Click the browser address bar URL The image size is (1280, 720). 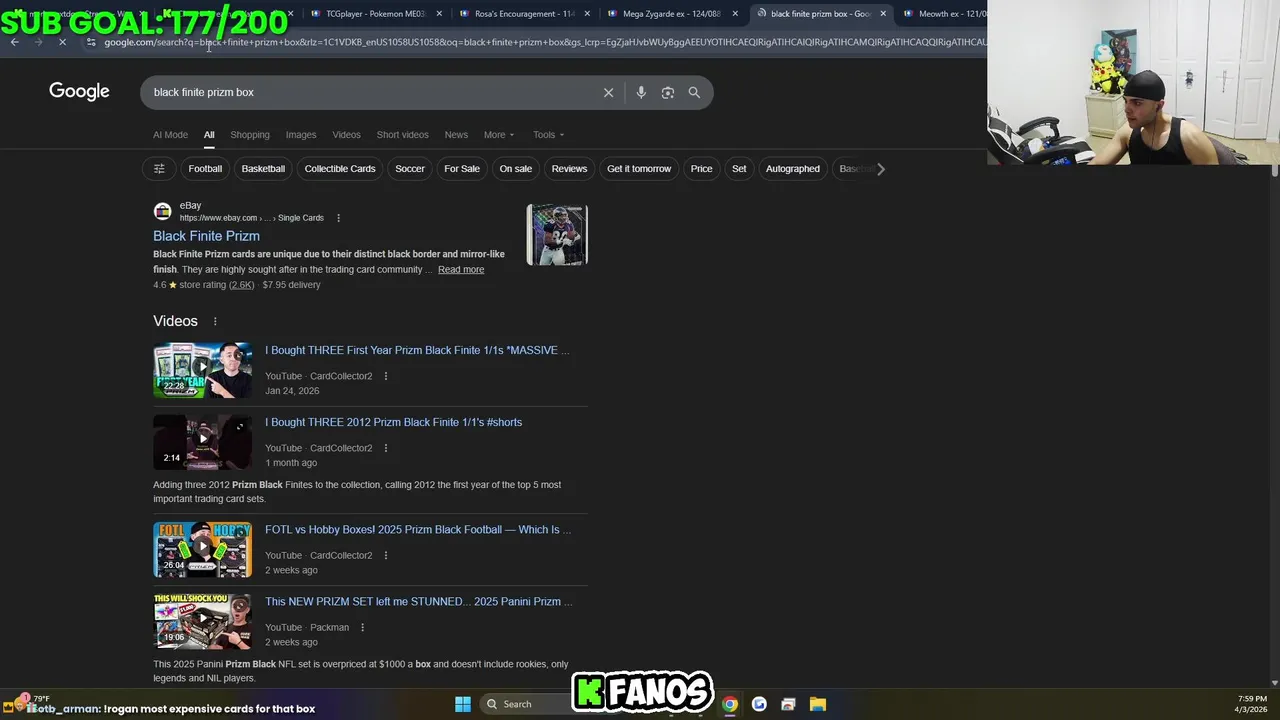544,42
